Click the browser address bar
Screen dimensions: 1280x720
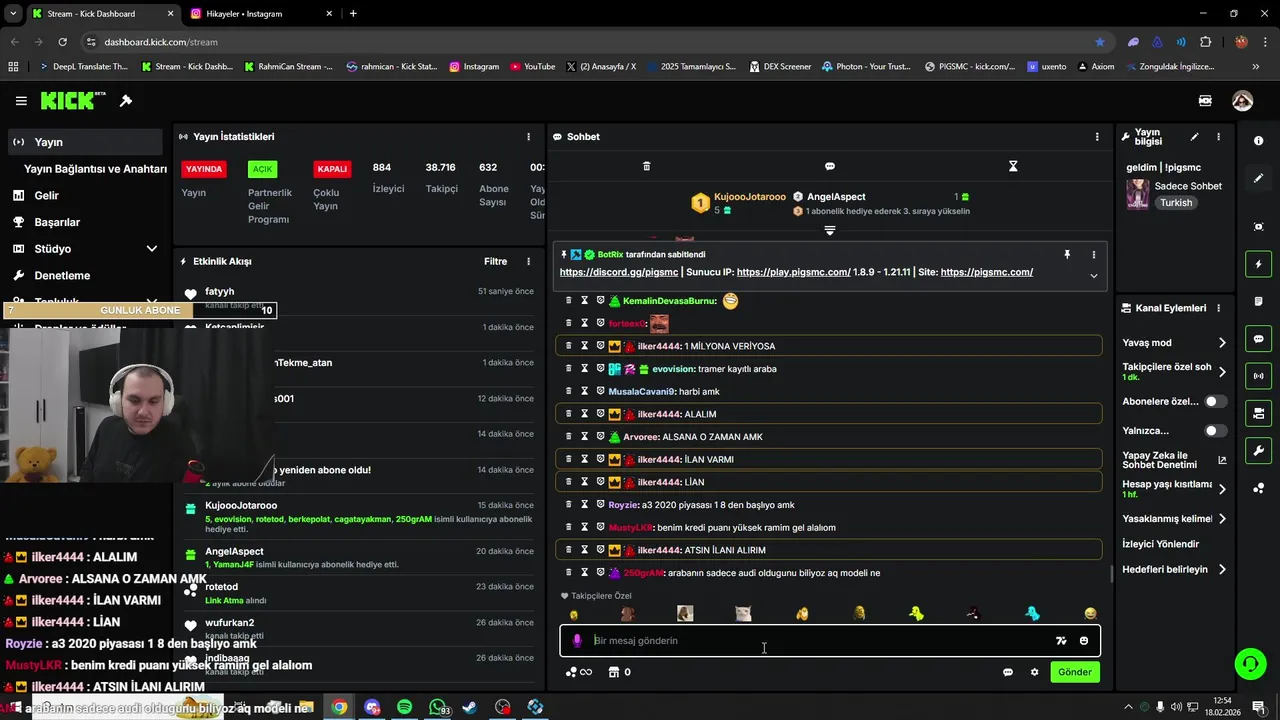click(590, 42)
